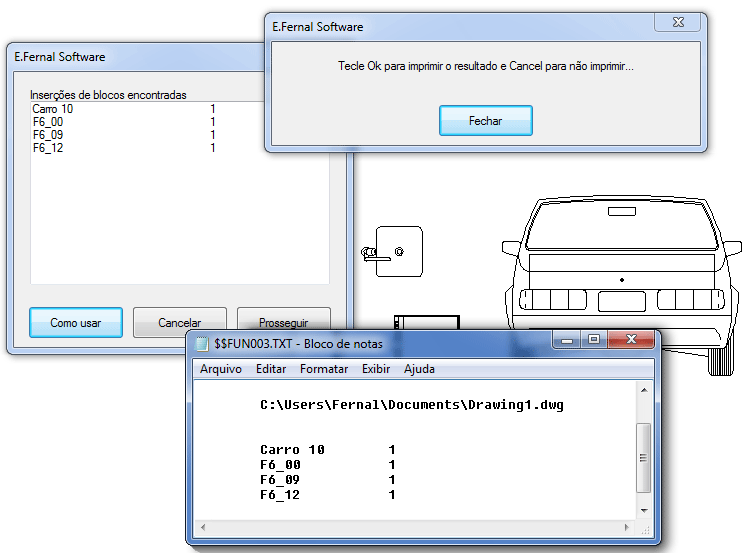The width and height of the screenshot is (746, 553).
Task: Click the F6_09 line in Notepad
Action: pos(328,480)
